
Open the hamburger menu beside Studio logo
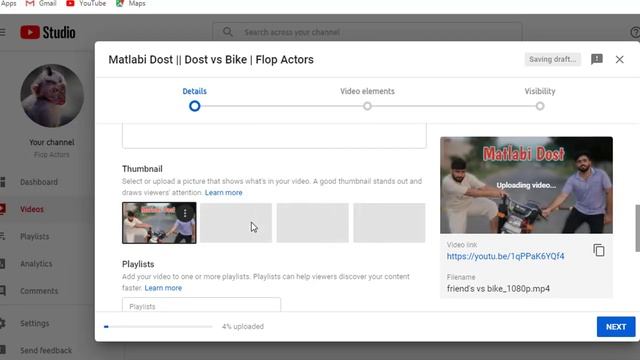2,32
